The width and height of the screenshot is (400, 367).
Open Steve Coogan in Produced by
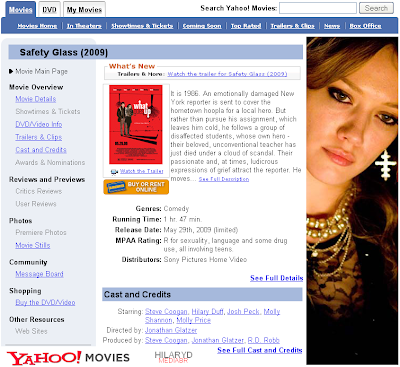pyautogui.click(x=166, y=340)
